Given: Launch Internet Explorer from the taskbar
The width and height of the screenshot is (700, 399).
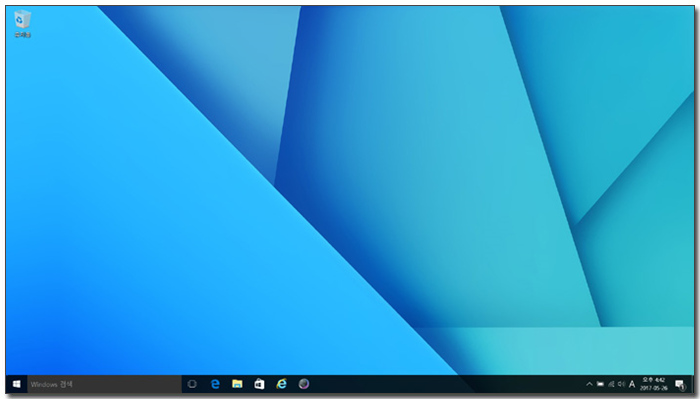Looking at the screenshot, I should [281, 384].
